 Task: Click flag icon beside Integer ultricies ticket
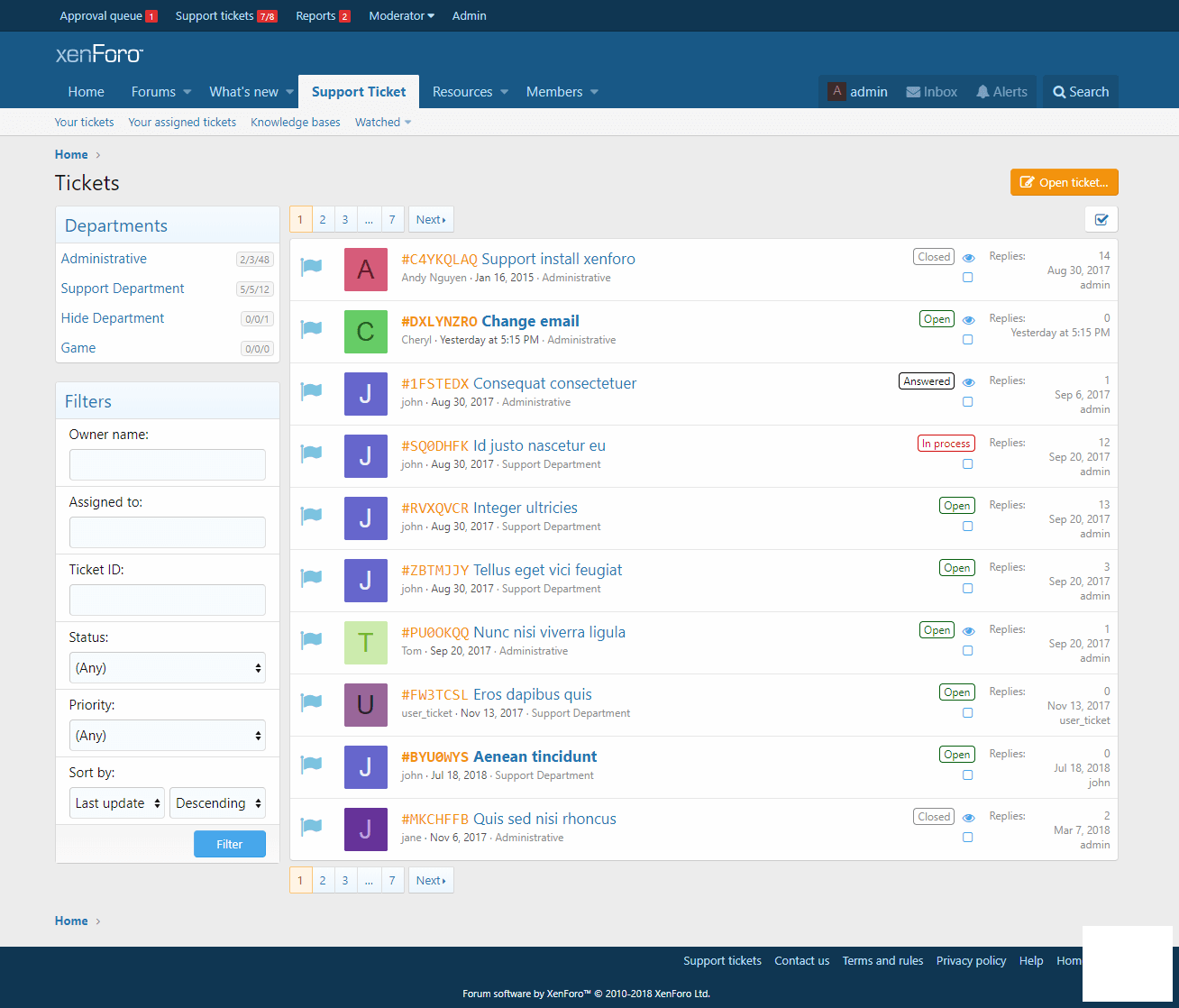point(311,515)
